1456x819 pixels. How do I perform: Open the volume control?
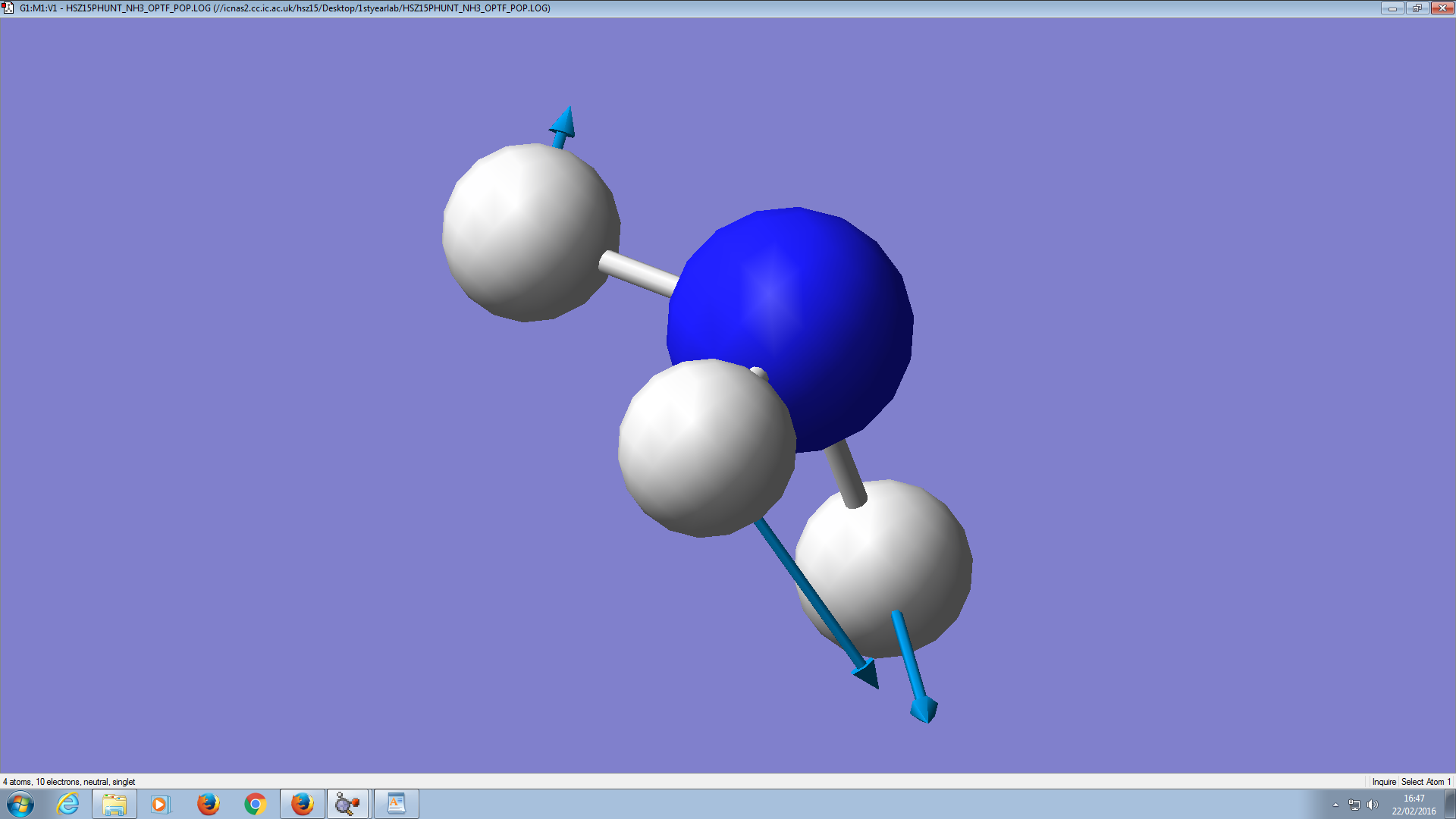[1373, 805]
